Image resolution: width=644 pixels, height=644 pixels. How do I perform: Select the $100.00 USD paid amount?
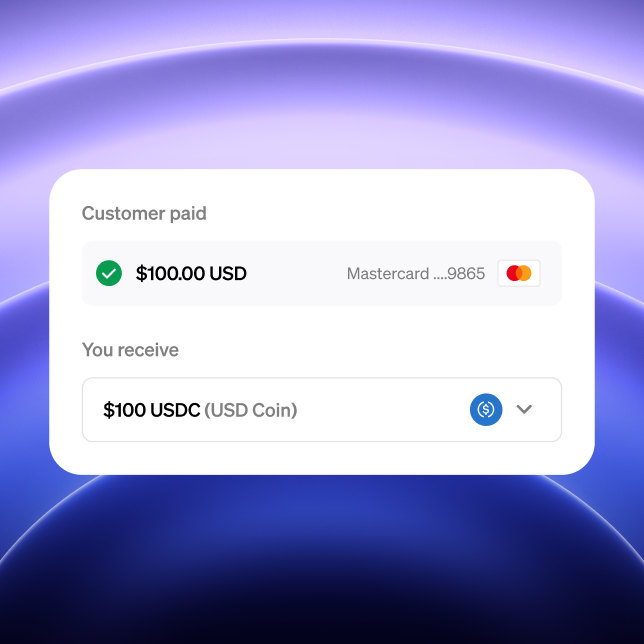191,274
